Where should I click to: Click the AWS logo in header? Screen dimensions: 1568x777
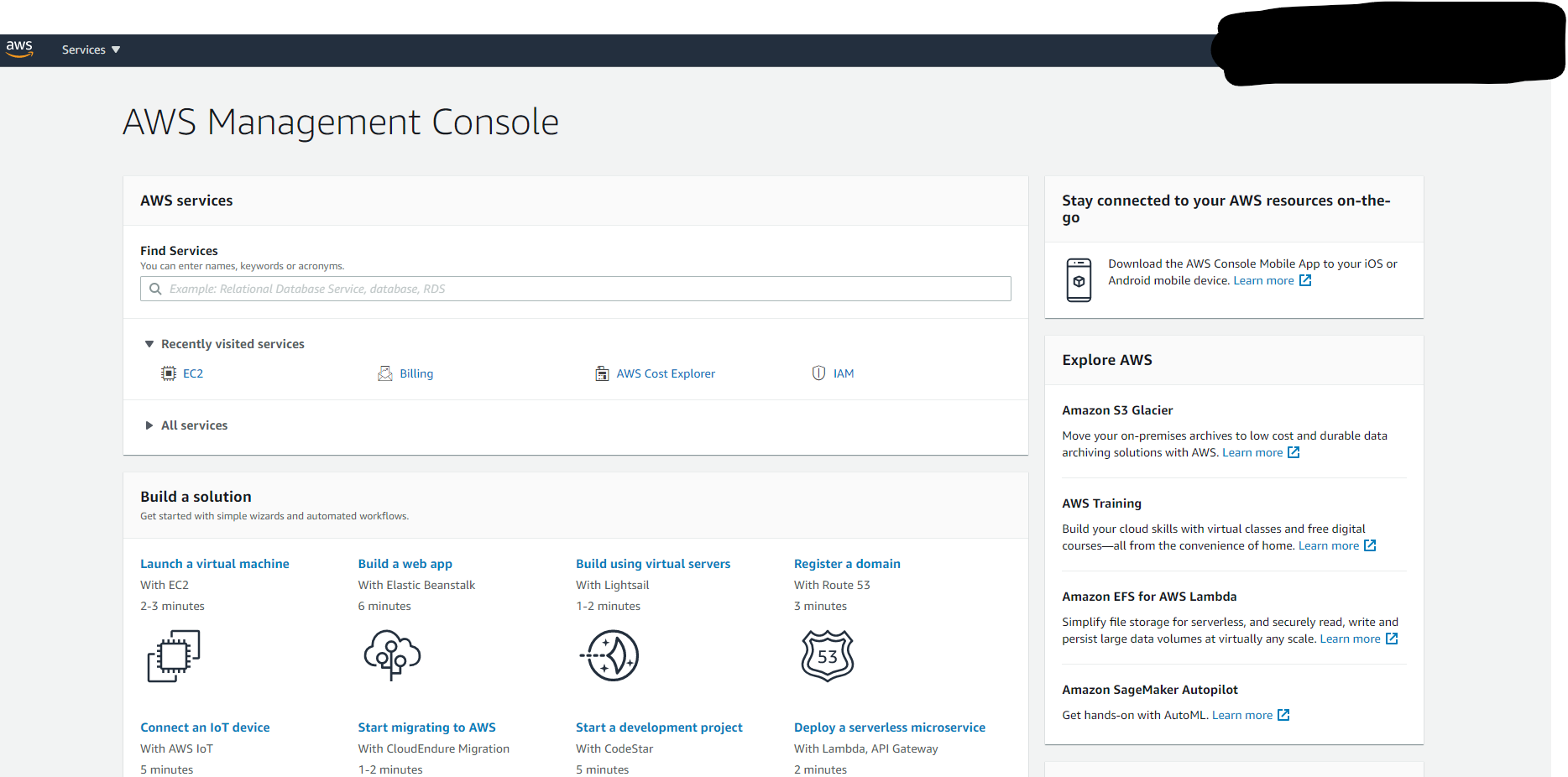(x=19, y=50)
